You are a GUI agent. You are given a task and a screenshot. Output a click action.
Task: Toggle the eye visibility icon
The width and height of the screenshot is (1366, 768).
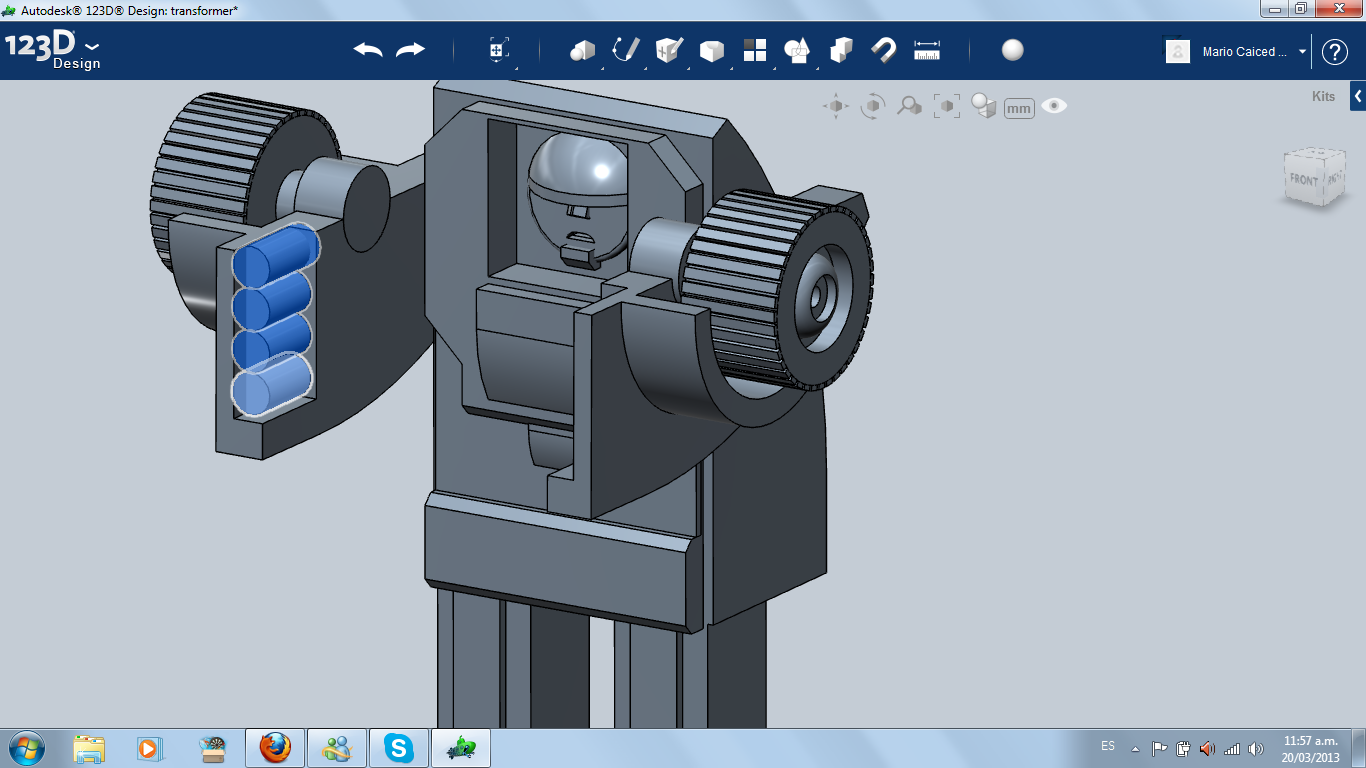[1054, 105]
